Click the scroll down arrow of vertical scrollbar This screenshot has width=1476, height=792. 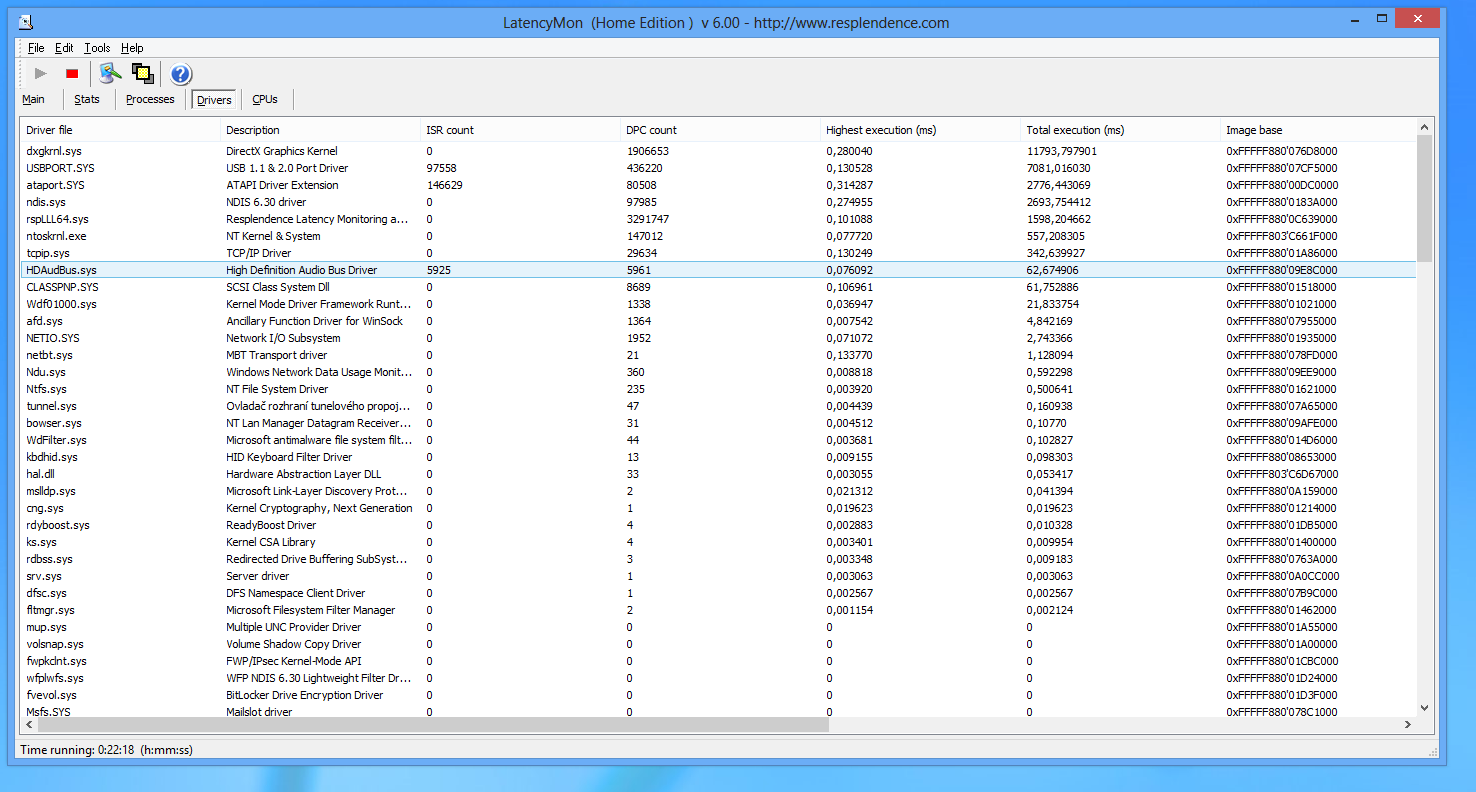1424,708
